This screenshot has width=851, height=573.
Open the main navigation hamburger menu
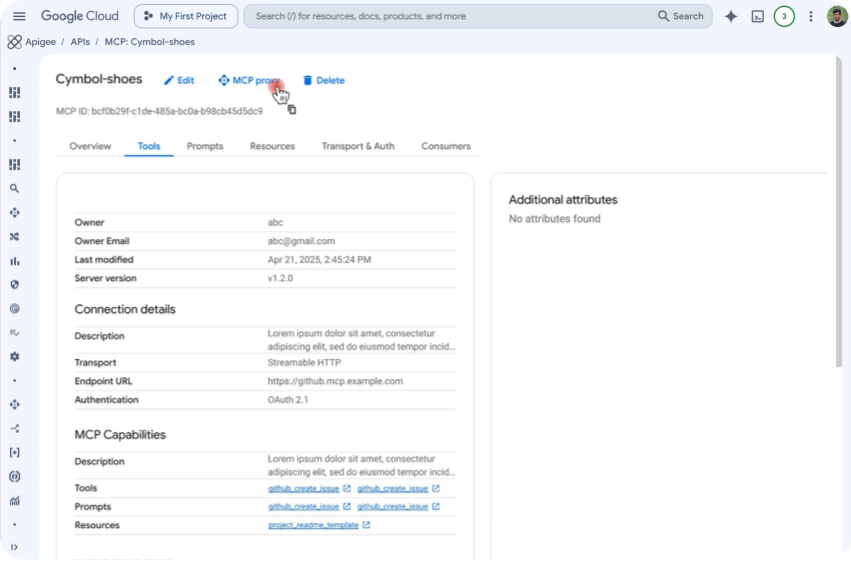click(19, 16)
